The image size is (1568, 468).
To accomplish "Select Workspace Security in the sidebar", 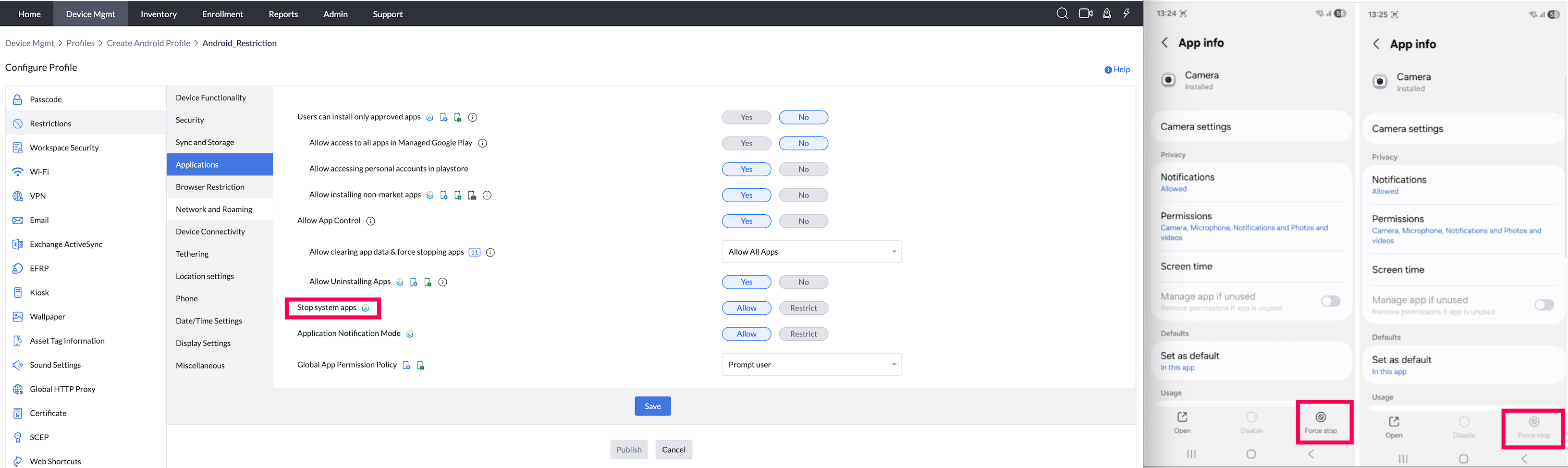I will 64,148.
